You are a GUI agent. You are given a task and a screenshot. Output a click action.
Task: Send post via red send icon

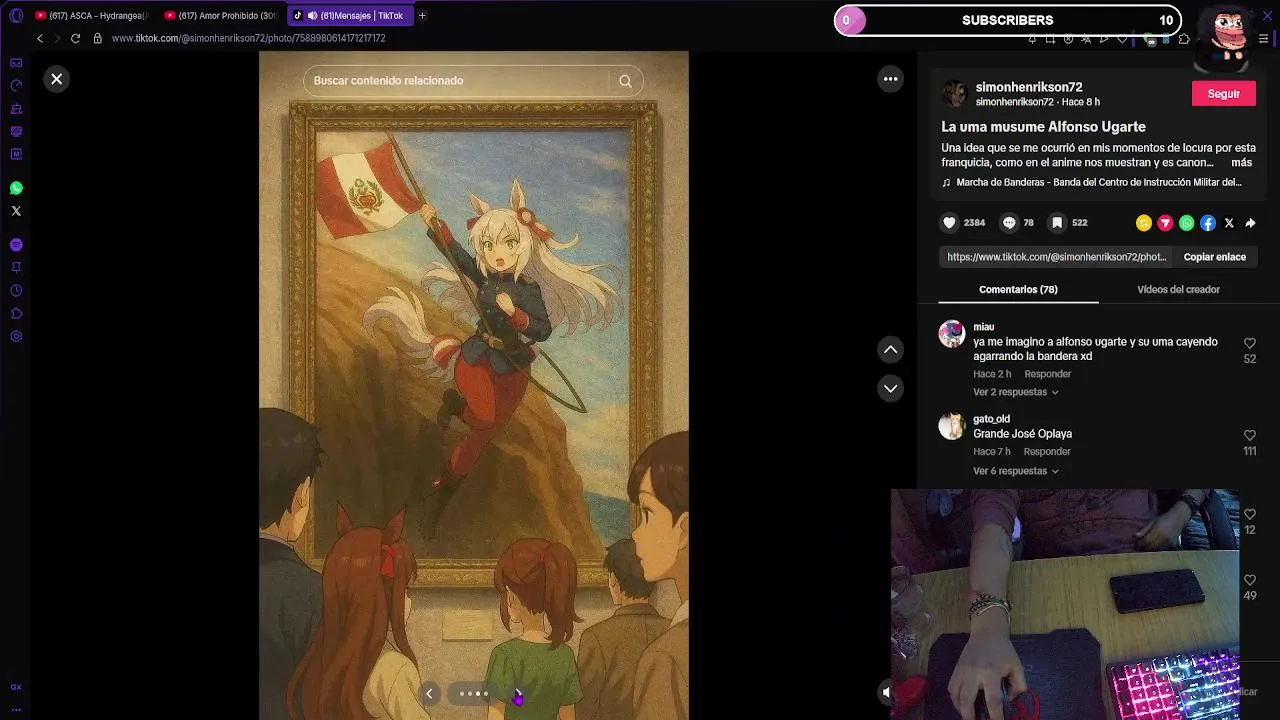pos(1165,223)
